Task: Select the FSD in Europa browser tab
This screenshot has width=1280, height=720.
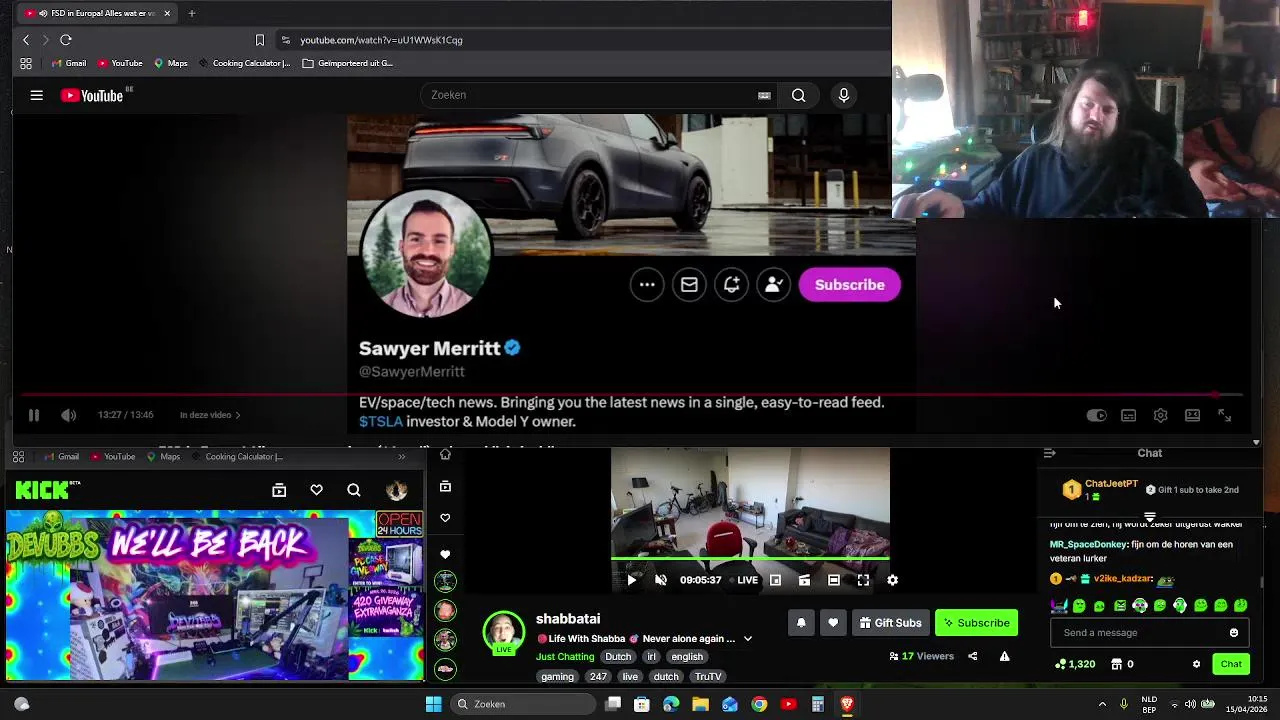Action: [96, 13]
